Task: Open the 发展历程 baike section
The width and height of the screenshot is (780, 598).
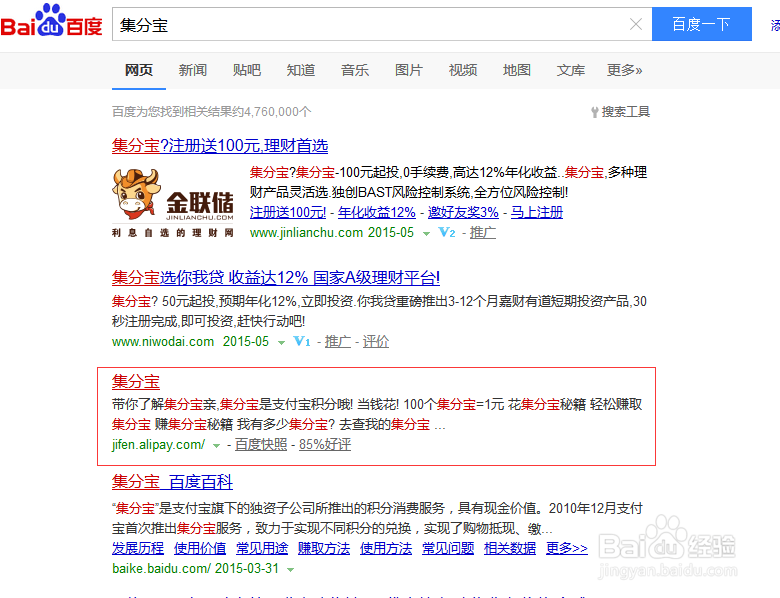Action: coord(138,548)
